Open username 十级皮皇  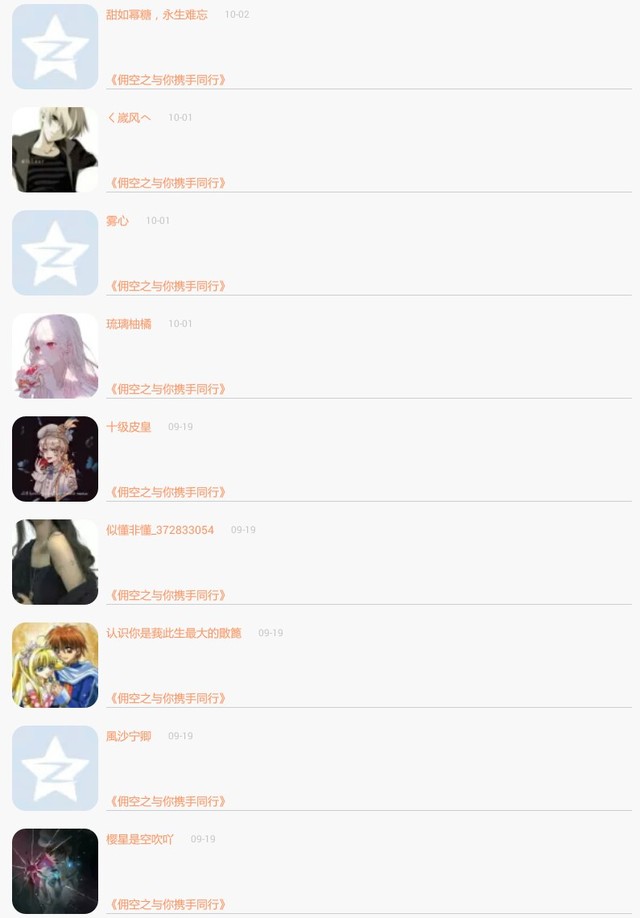coord(128,427)
